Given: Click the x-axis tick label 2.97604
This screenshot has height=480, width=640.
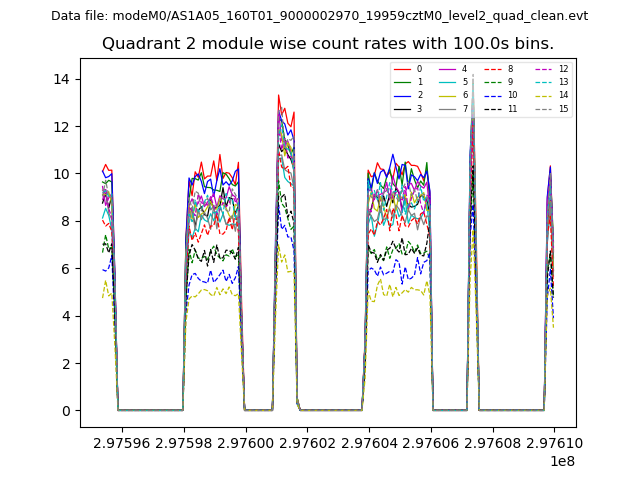Looking at the screenshot, I should (369, 443).
